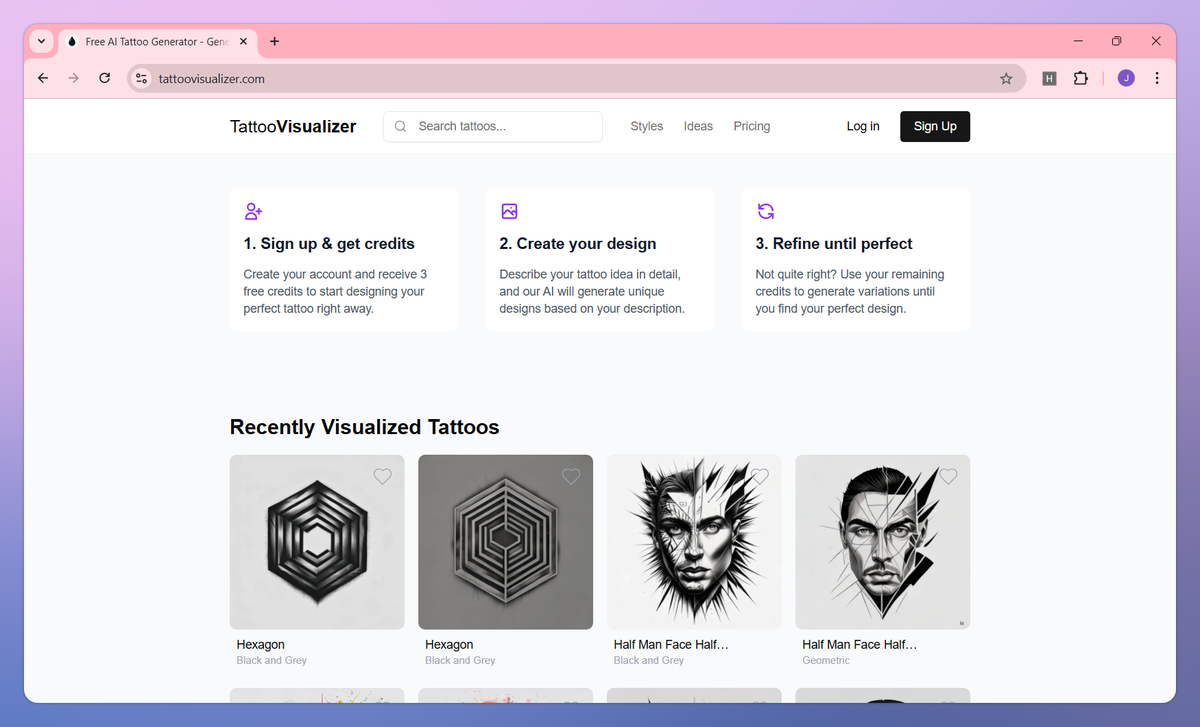This screenshot has height=727, width=1200.
Task: Open the Pricing page link
Action: pyautogui.click(x=751, y=126)
